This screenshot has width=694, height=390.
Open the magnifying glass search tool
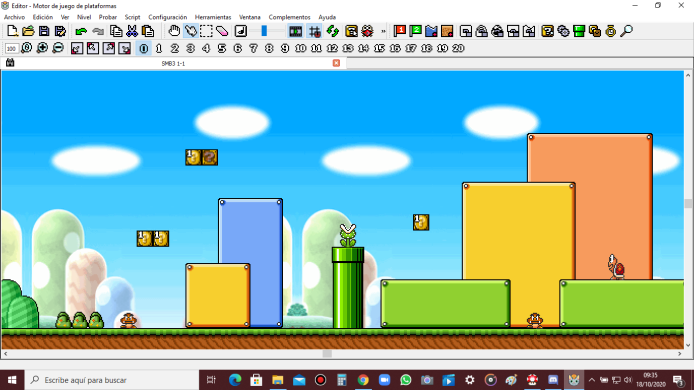click(627, 31)
